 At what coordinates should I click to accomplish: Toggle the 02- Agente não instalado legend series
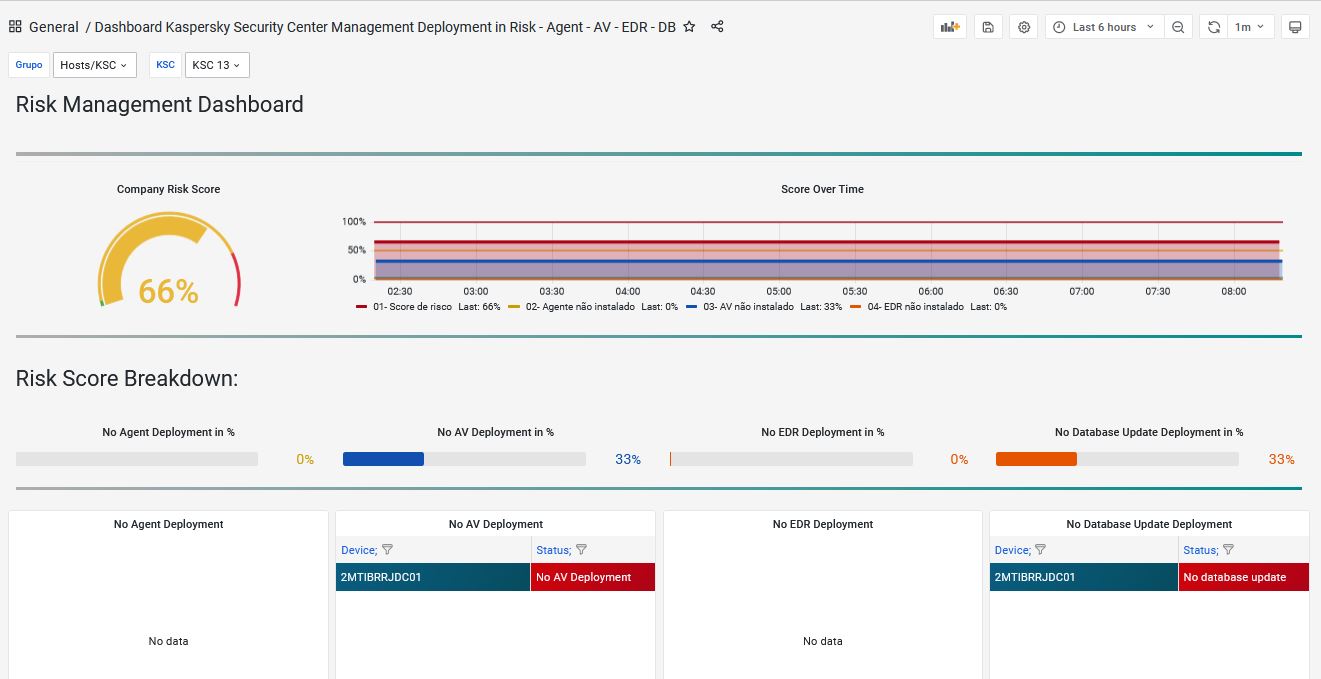[579, 307]
